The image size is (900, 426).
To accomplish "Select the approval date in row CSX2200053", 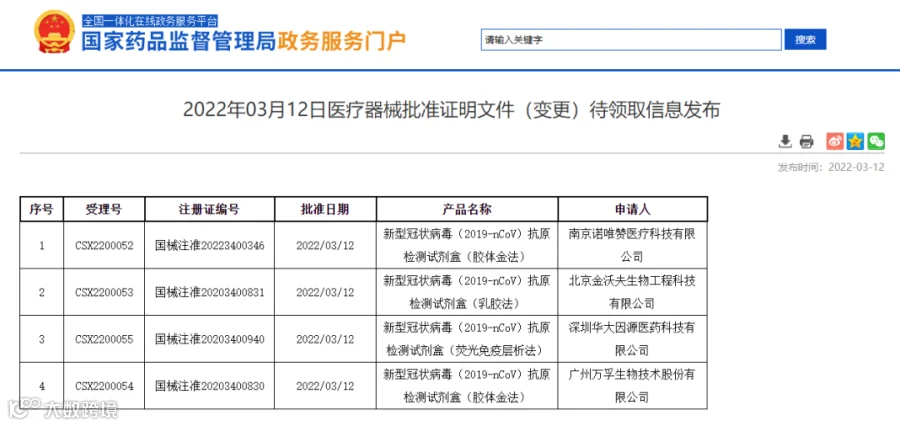I will [x=325, y=292].
